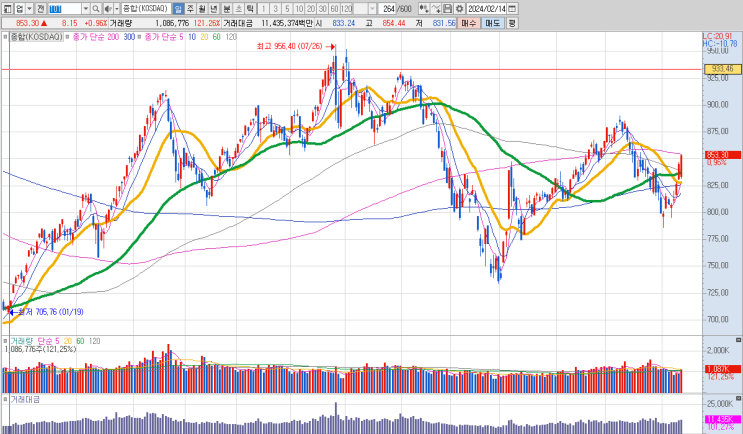This screenshot has width=743, height=434.
Task: Choose the 30 interval button
Action: [x=323, y=9]
